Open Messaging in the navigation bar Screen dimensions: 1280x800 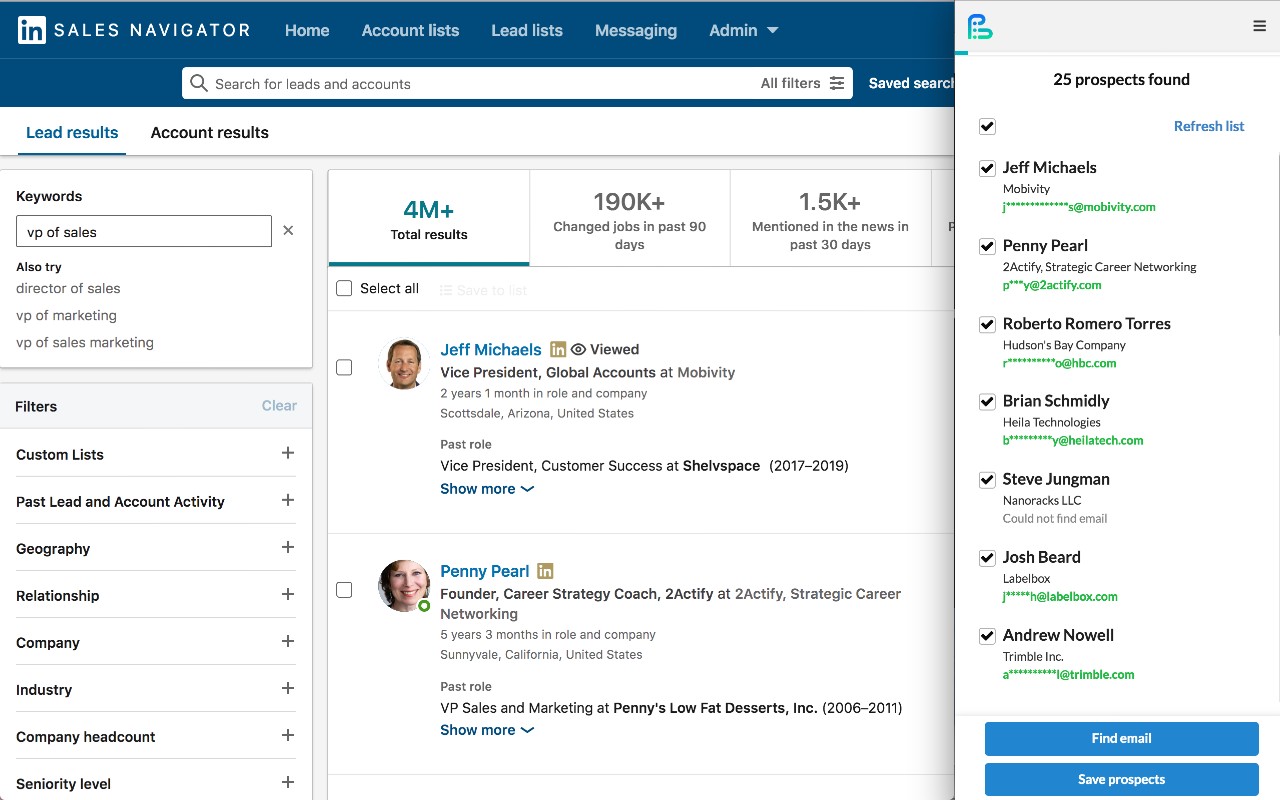click(x=636, y=30)
